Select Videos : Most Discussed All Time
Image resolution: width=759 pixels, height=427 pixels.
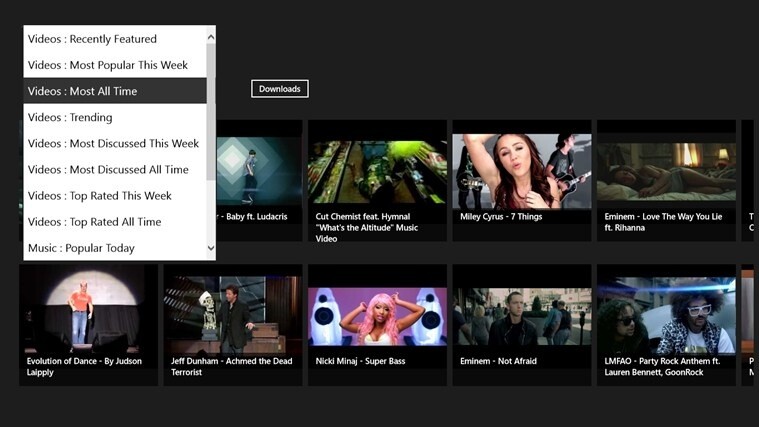[x=108, y=170]
